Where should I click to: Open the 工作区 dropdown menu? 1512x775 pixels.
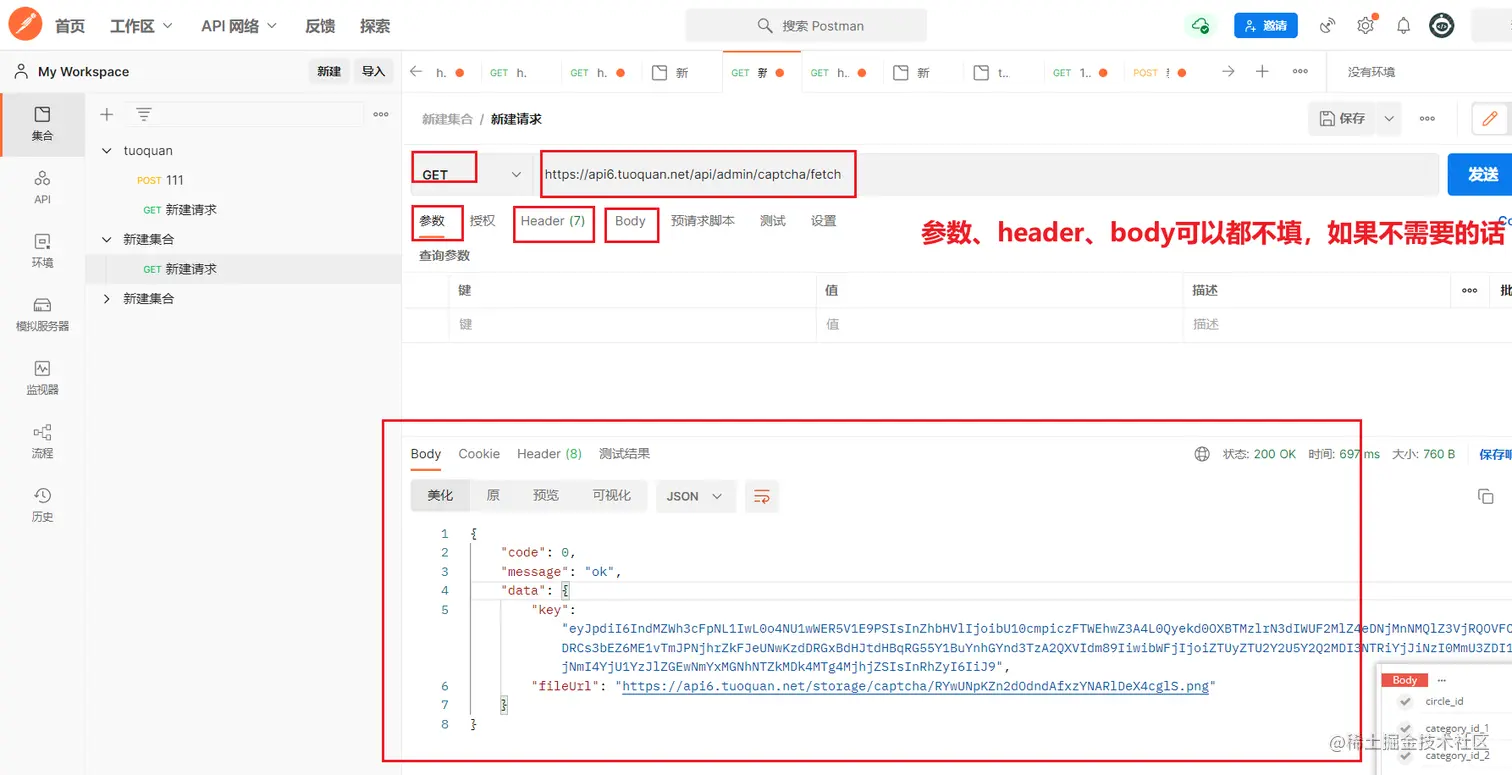pyautogui.click(x=141, y=26)
